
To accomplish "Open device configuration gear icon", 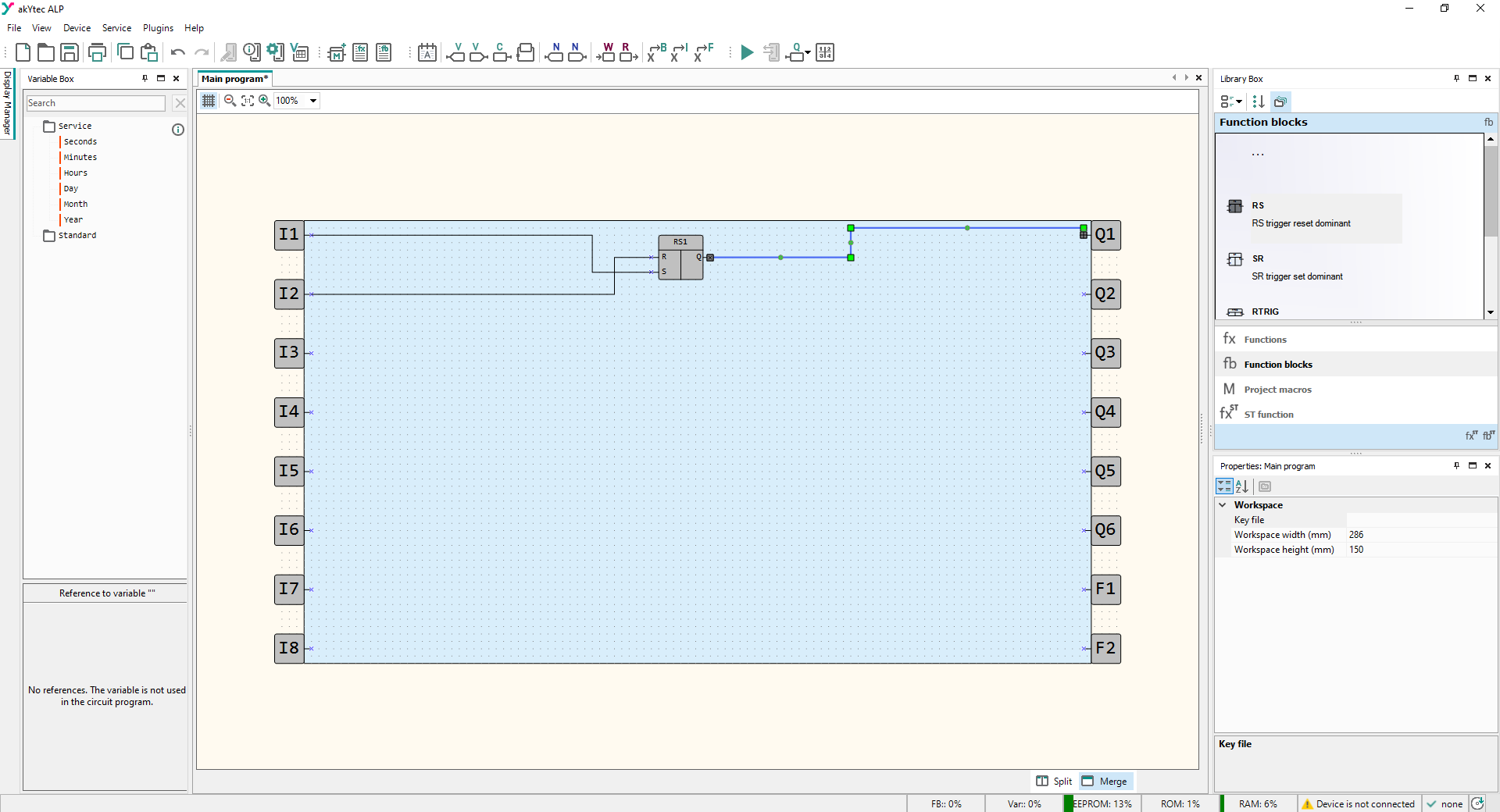I will coord(276,52).
